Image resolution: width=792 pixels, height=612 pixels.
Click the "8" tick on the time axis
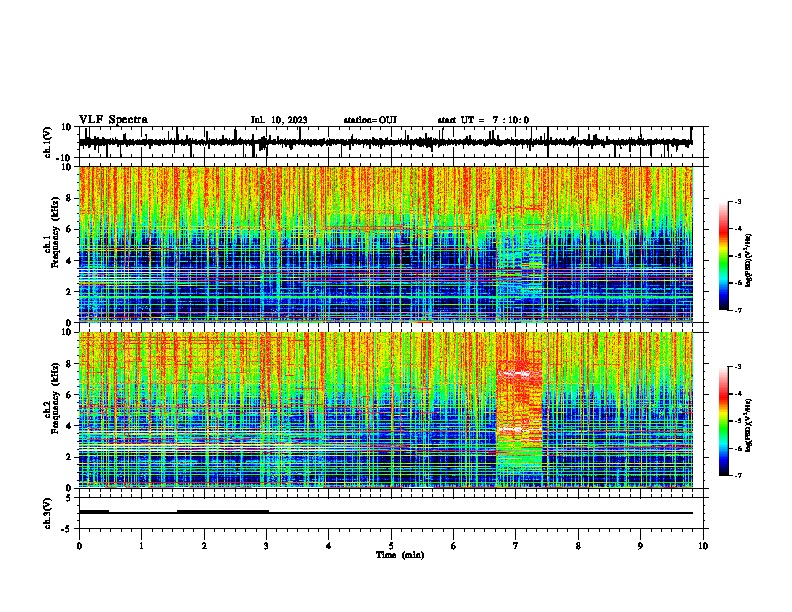click(578, 546)
